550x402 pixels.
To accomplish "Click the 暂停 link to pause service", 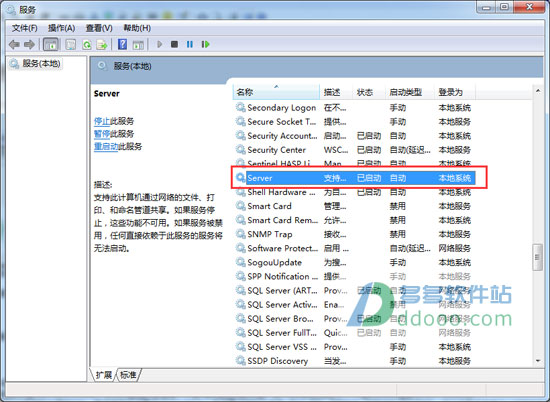I will (x=102, y=134).
